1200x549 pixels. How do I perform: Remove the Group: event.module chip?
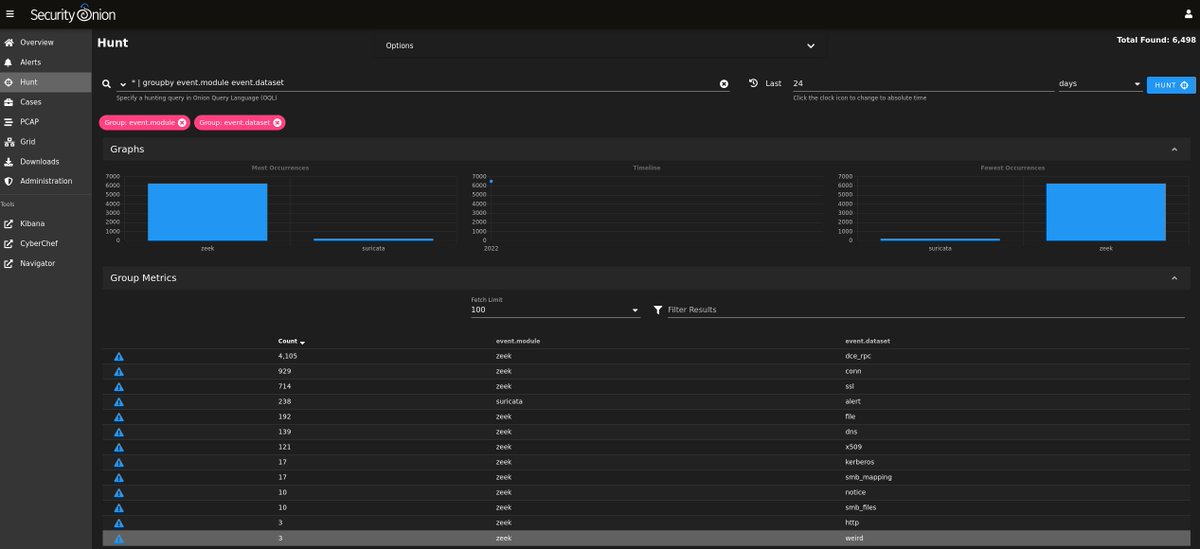(182, 122)
